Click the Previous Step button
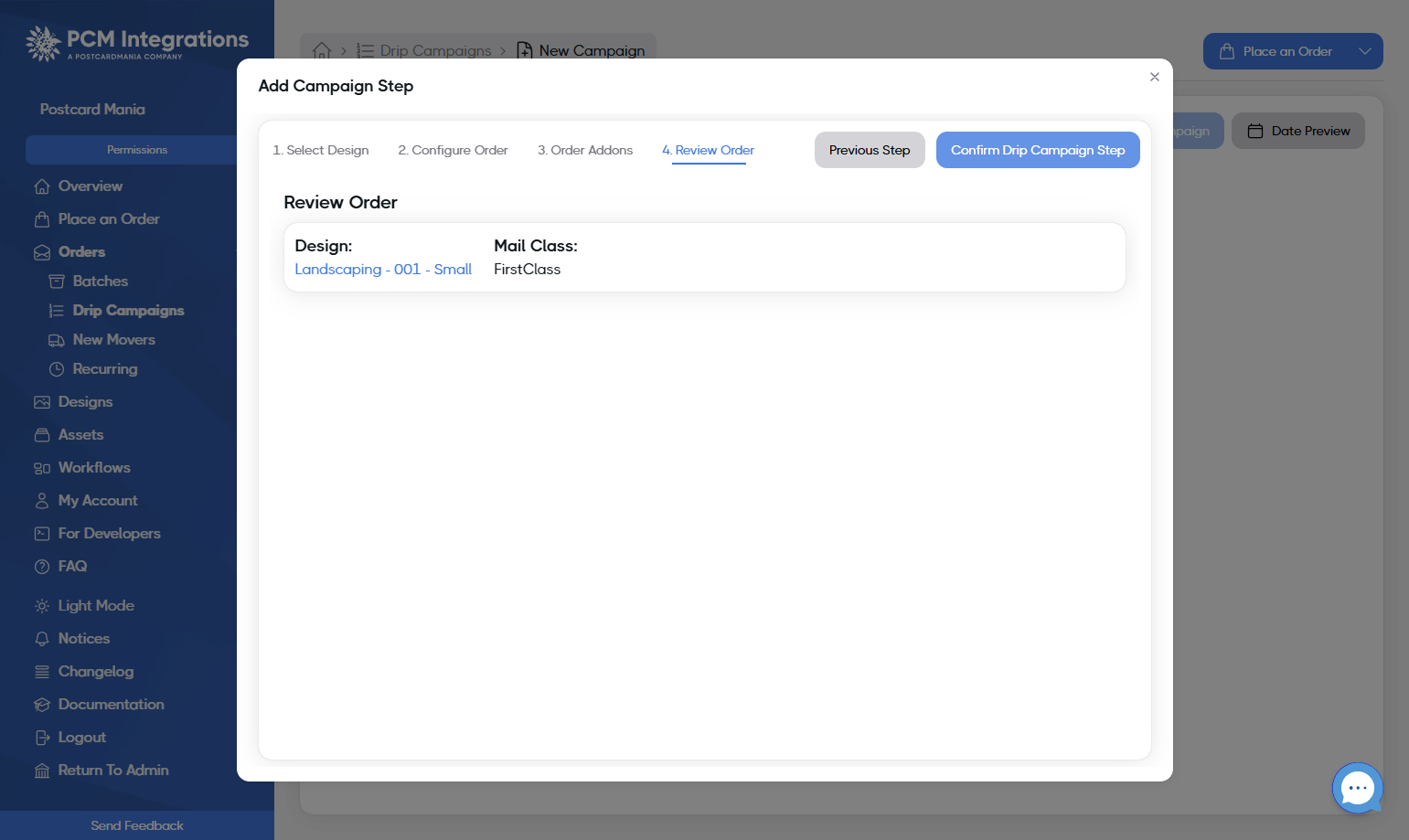Screen dimensions: 1409x840 (870, 150)
